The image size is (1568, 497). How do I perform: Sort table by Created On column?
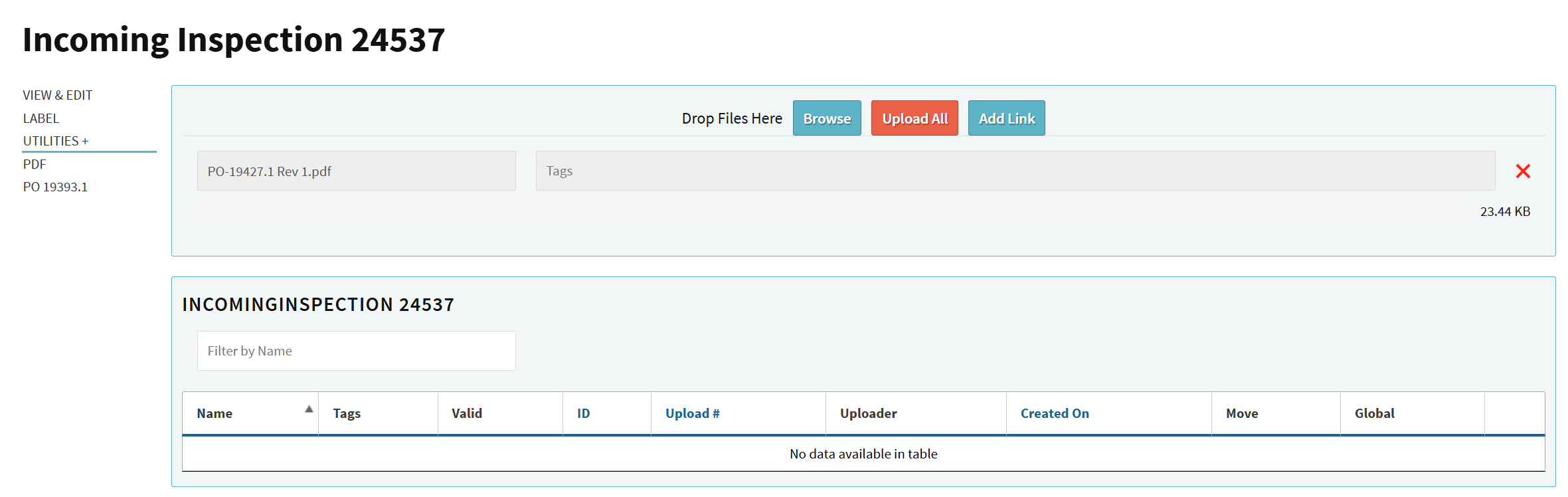tap(1054, 413)
